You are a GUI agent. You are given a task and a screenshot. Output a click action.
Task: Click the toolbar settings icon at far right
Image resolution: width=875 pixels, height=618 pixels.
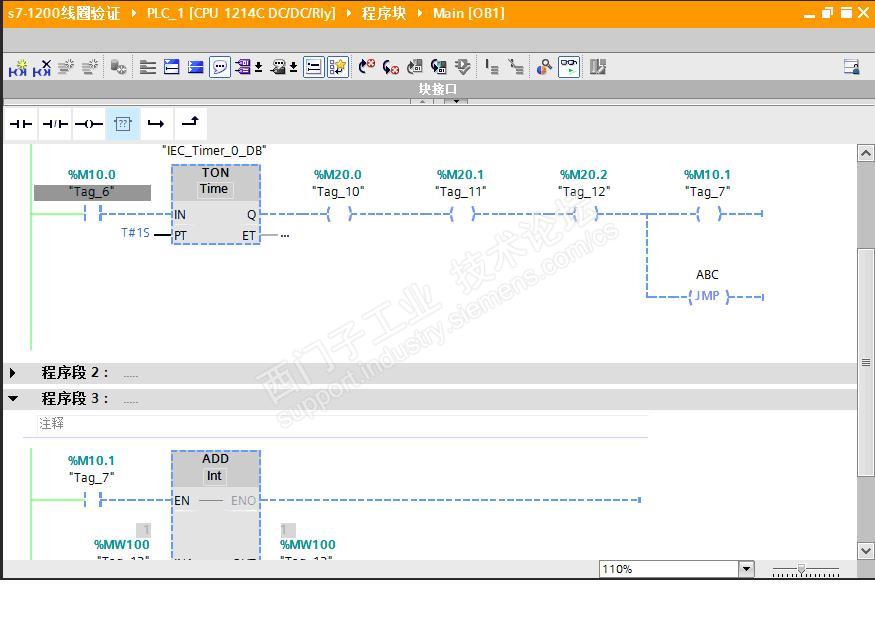coord(852,68)
